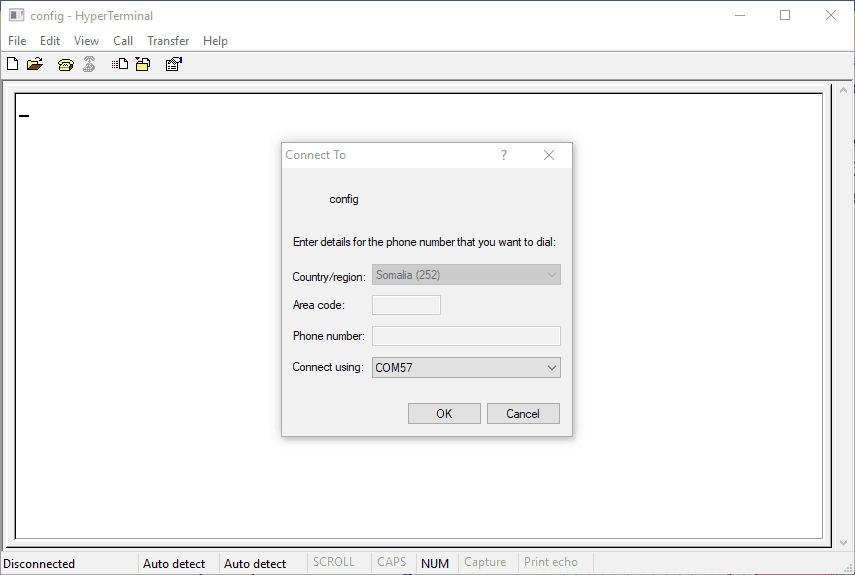Open the File menu

(x=17, y=41)
